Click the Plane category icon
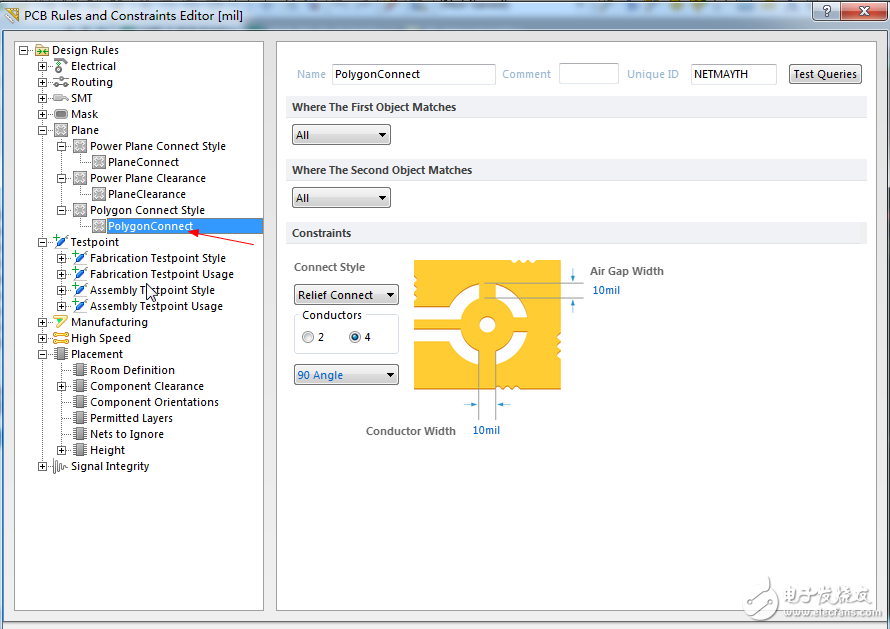The width and height of the screenshot is (890, 629). point(61,130)
